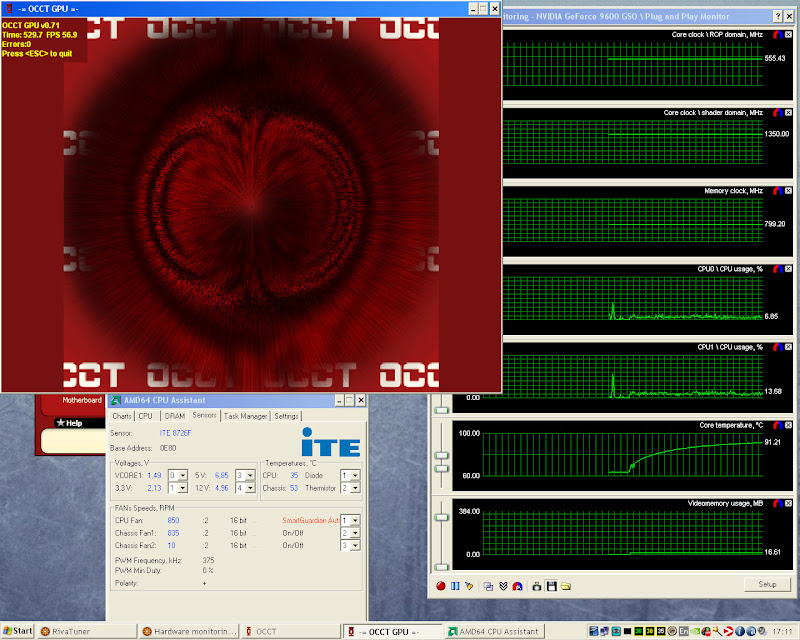This screenshot has height=640, width=800.
Task: Open the CPU Fan channel dropdown
Action: click(355, 520)
